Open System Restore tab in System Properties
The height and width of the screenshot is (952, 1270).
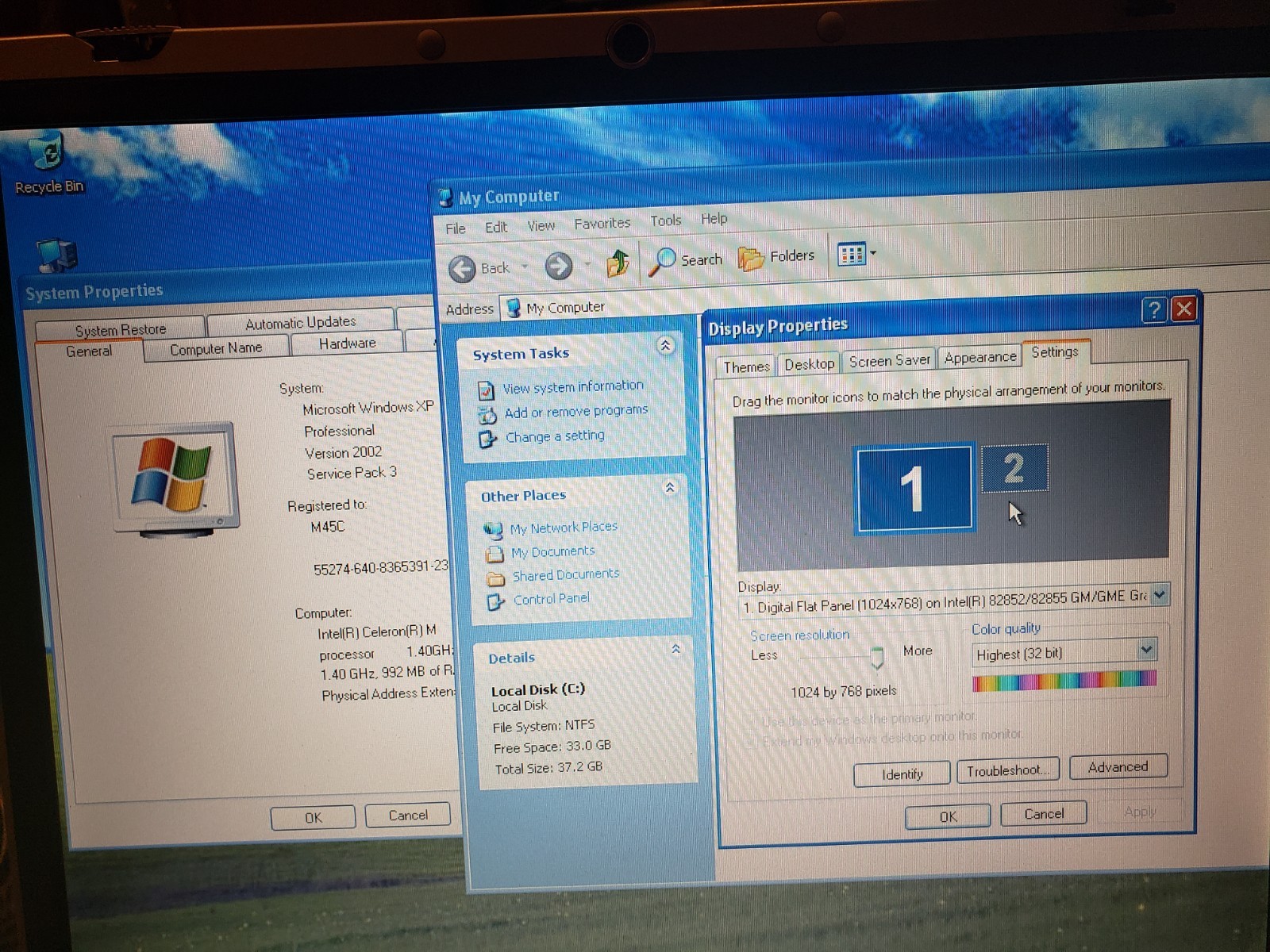point(121,329)
